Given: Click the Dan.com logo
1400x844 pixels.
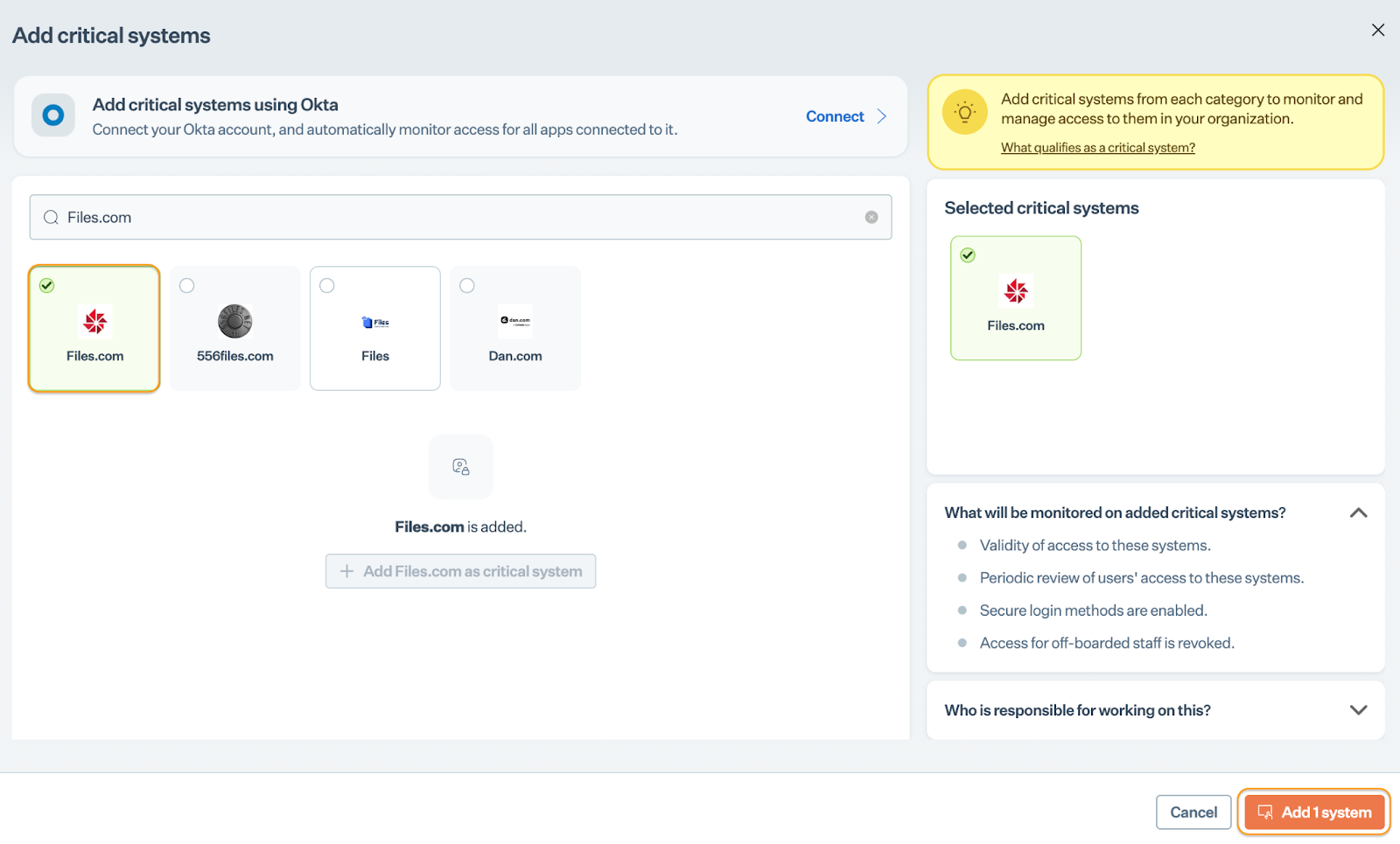Looking at the screenshot, I should click(x=515, y=321).
